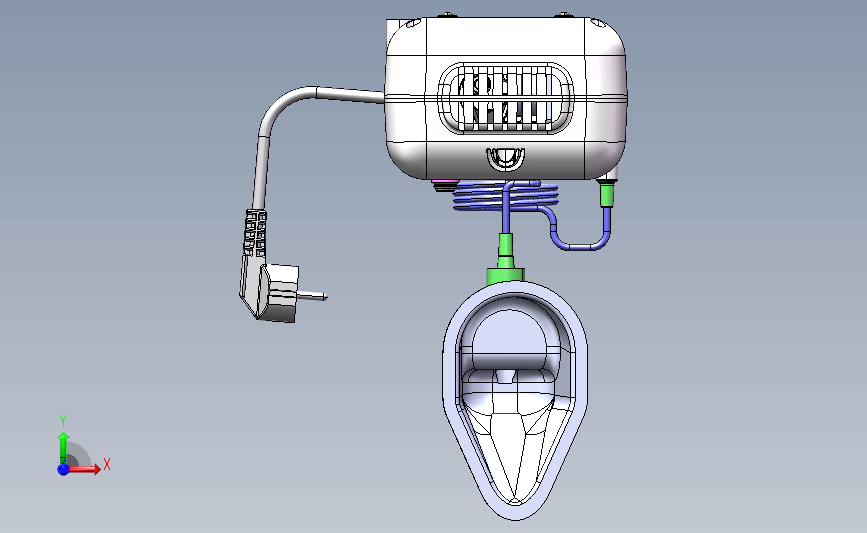
Task: Select the nebulizer face mask
Action: pyautogui.click(x=515, y=400)
